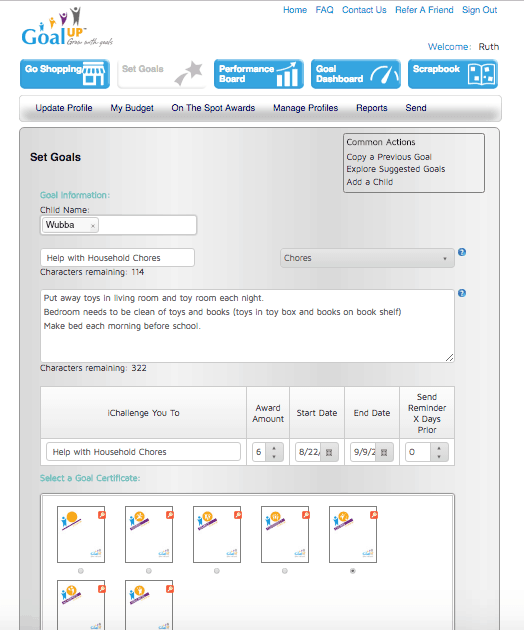Viewport: 524px width, 630px height.
Task: Open Contact Us link
Action: pos(364,10)
